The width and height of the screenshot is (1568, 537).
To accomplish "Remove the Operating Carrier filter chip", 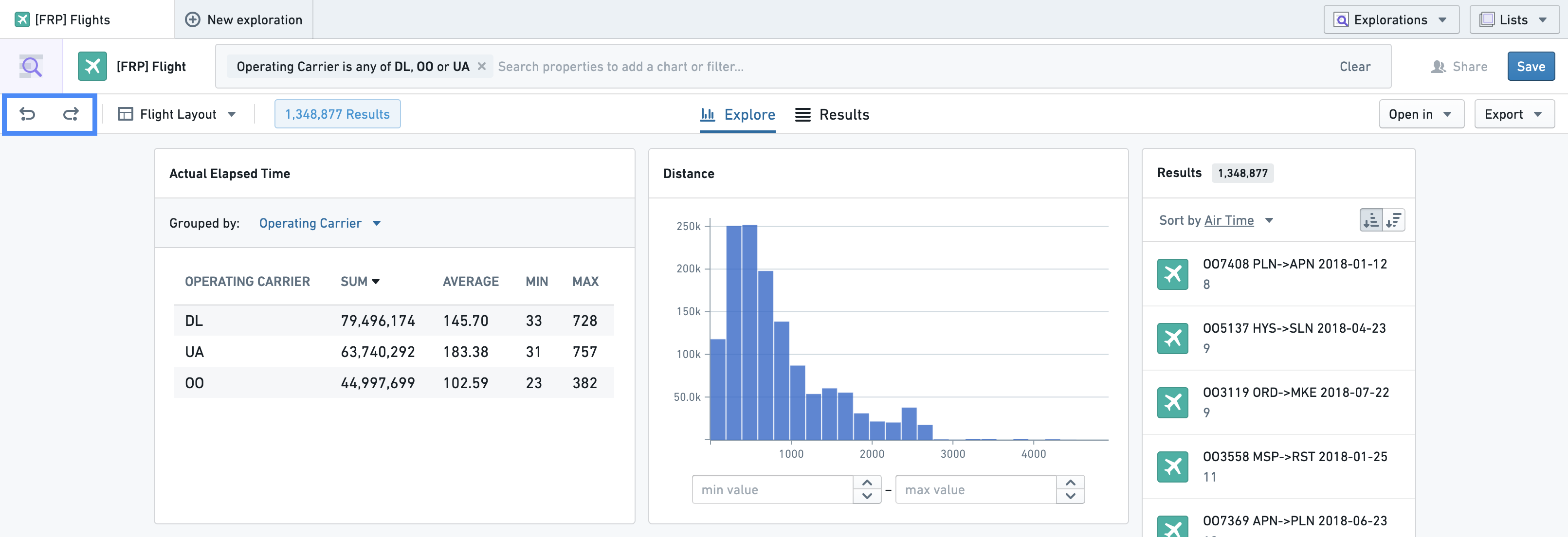I will tap(481, 66).
